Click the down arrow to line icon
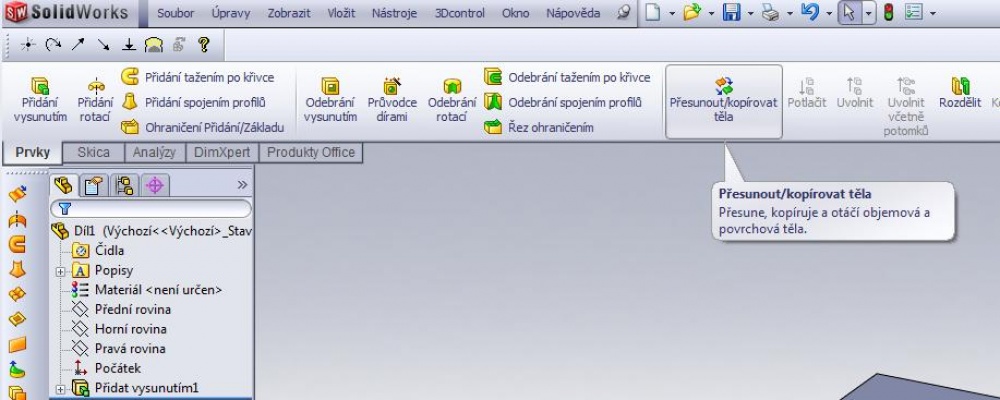The image size is (1000, 400). [x=129, y=45]
